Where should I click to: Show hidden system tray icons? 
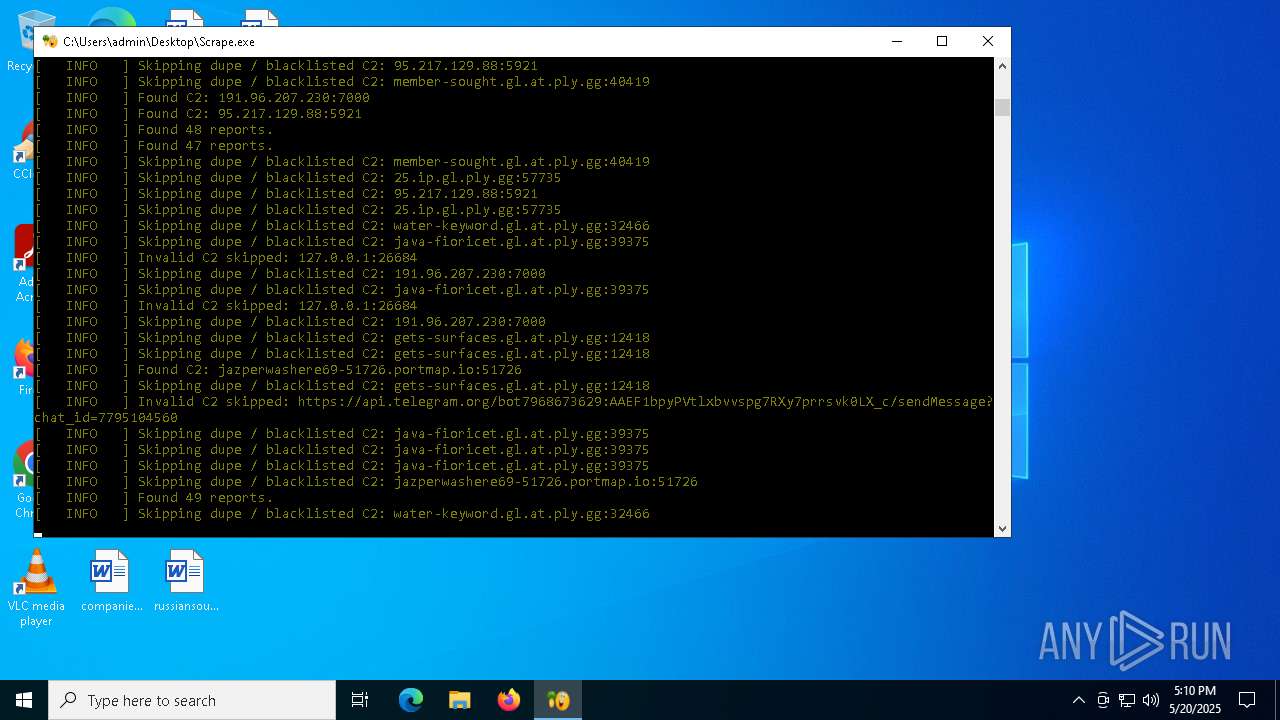pyautogui.click(x=1078, y=700)
